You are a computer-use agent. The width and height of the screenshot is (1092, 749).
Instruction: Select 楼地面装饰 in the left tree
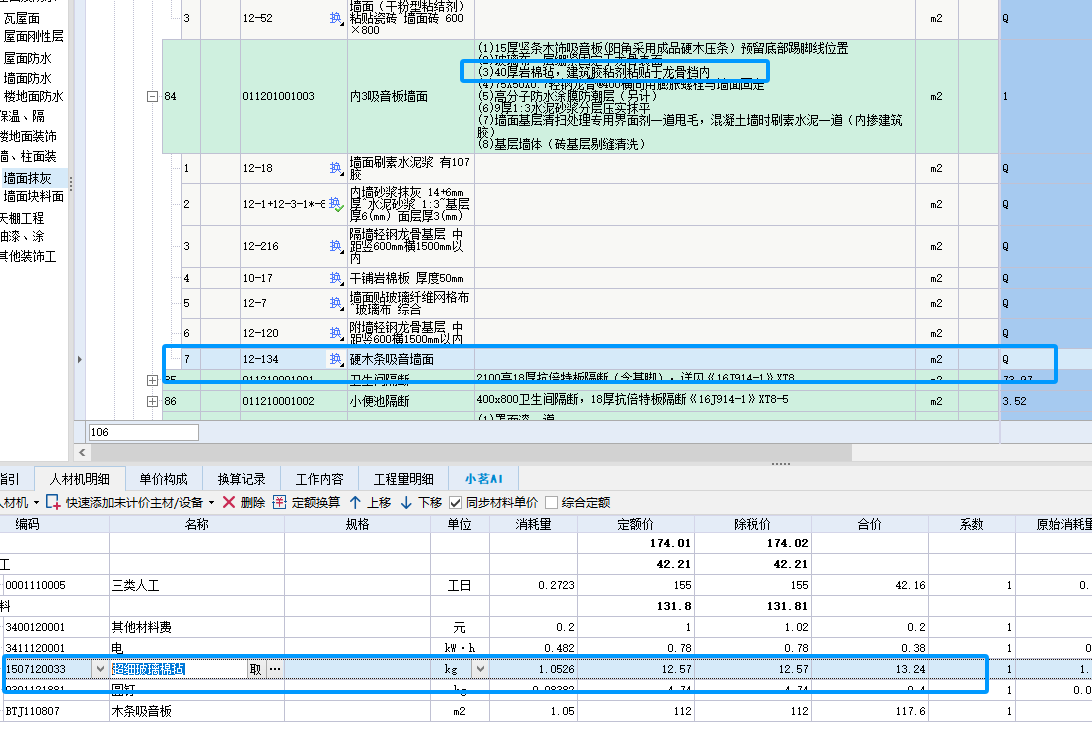click(x=28, y=137)
